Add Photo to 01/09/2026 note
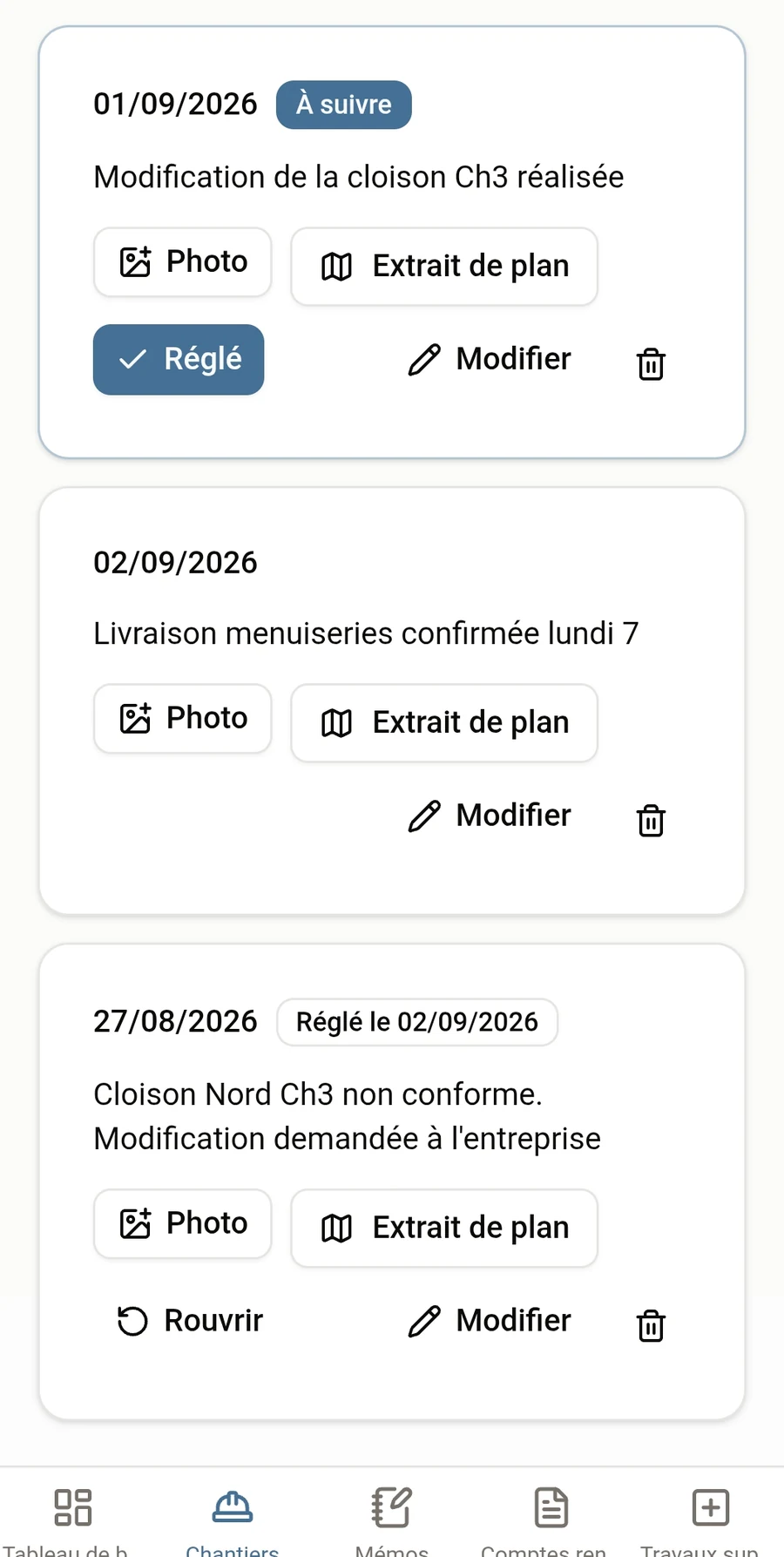The width and height of the screenshot is (784, 1557). point(183,262)
